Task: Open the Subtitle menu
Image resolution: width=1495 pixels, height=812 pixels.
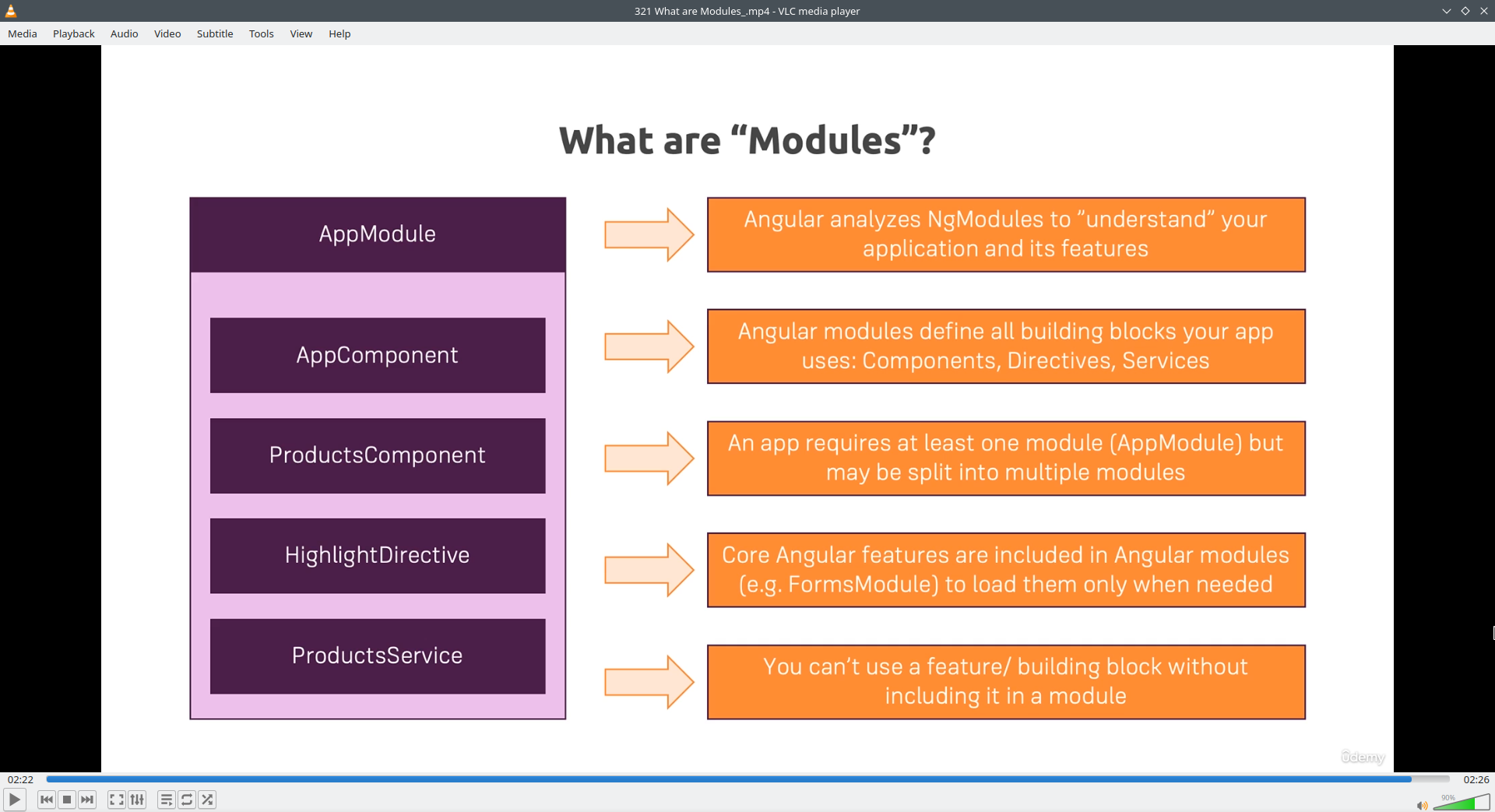Action: 215,33
